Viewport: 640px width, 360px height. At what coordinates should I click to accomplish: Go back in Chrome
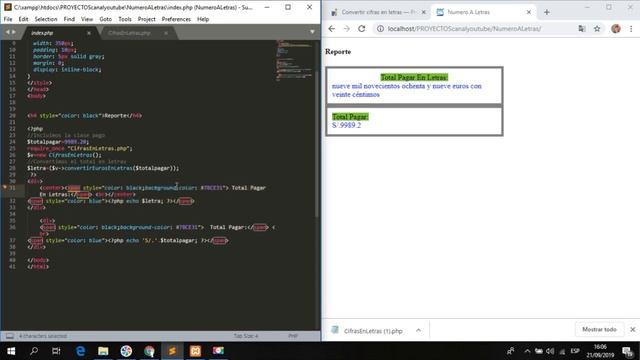(x=331, y=29)
